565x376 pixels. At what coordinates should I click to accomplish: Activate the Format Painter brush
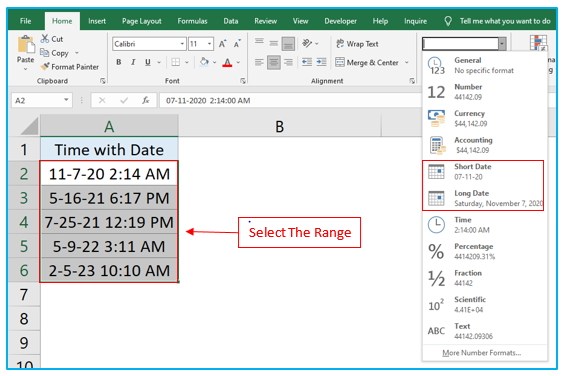click(x=45, y=66)
